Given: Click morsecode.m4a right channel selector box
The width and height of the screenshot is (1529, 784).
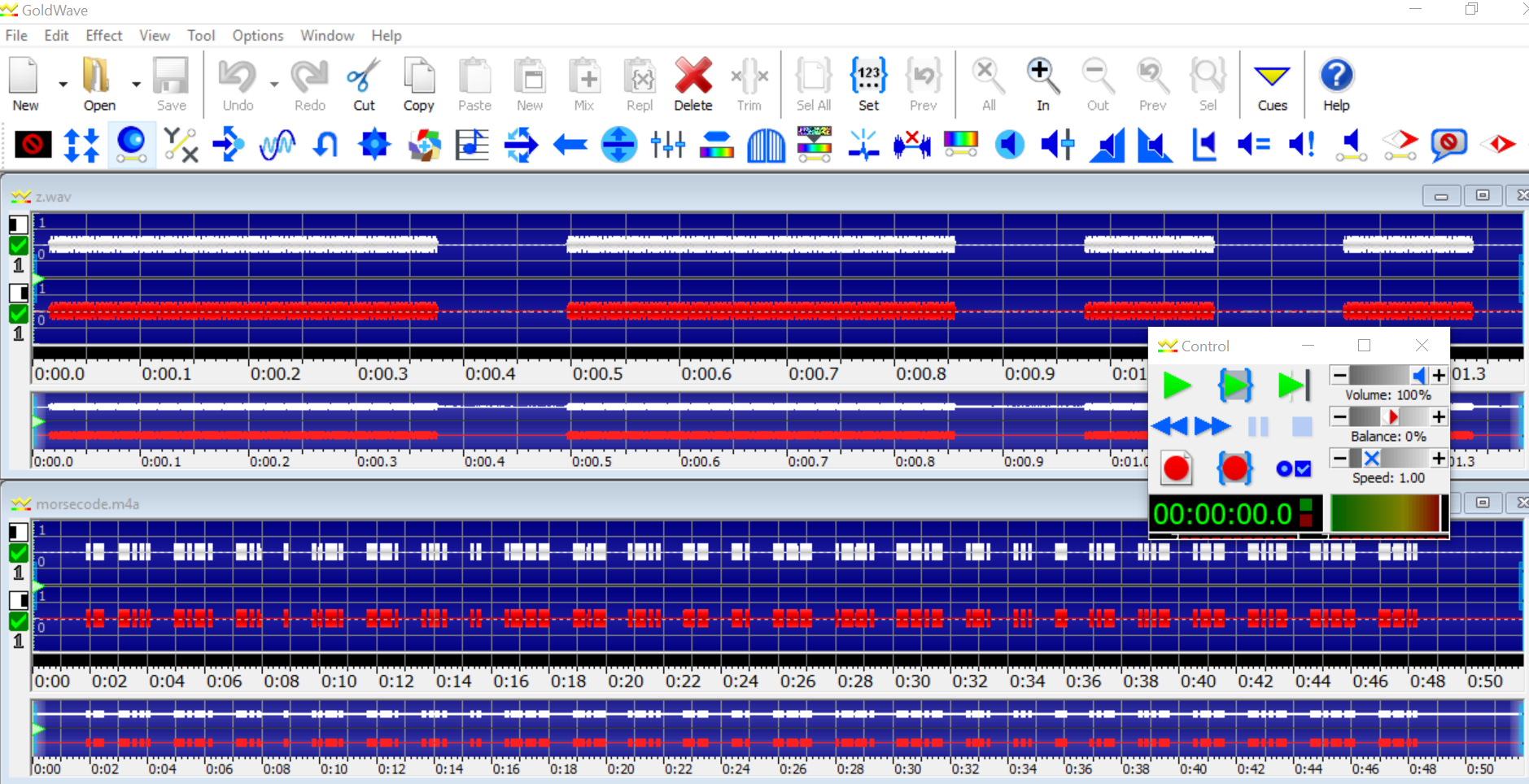Looking at the screenshot, I should [18, 599].
